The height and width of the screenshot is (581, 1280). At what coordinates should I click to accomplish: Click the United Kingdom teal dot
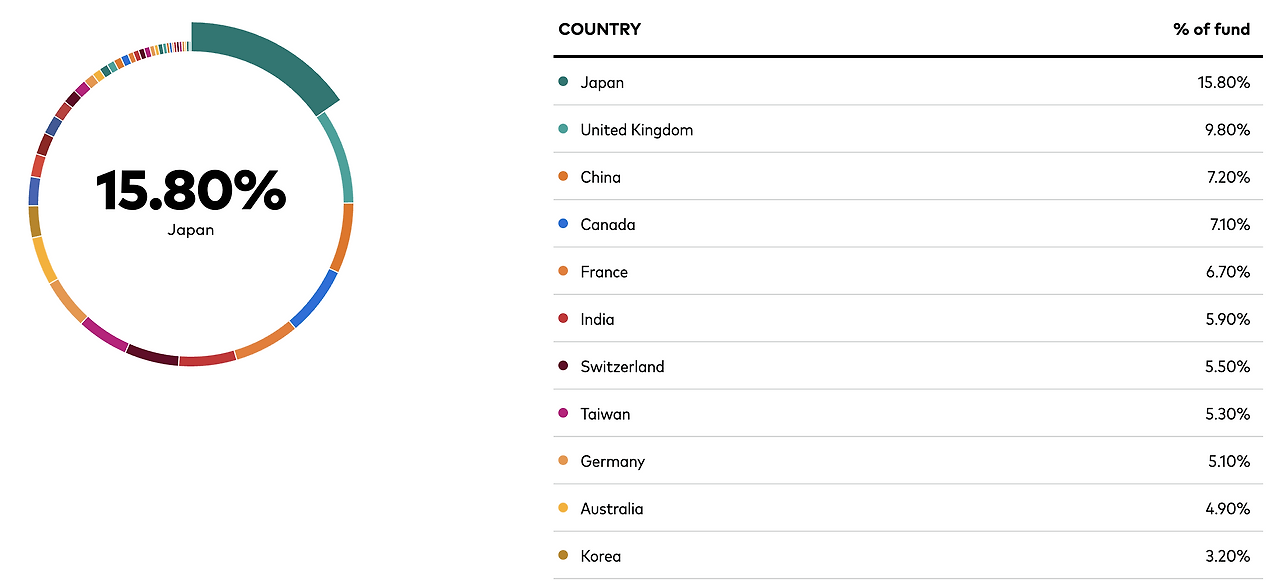point(563,129)
